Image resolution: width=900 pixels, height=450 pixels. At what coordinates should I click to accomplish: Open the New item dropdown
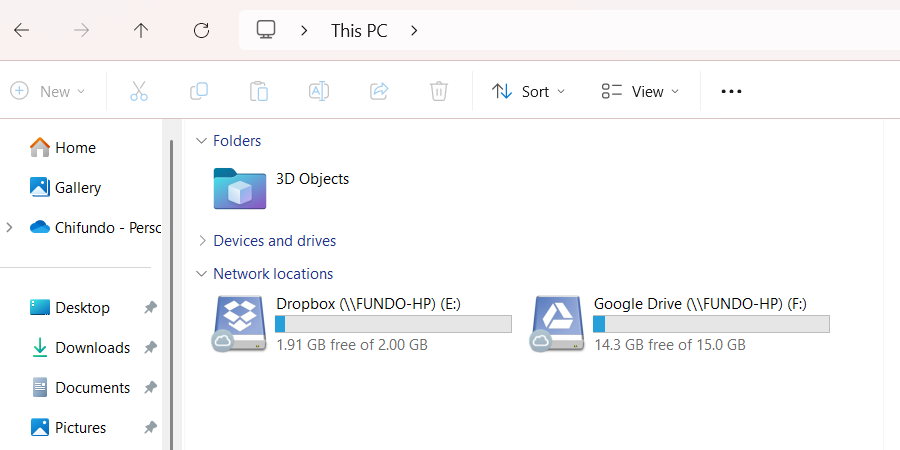coord(48,91)
